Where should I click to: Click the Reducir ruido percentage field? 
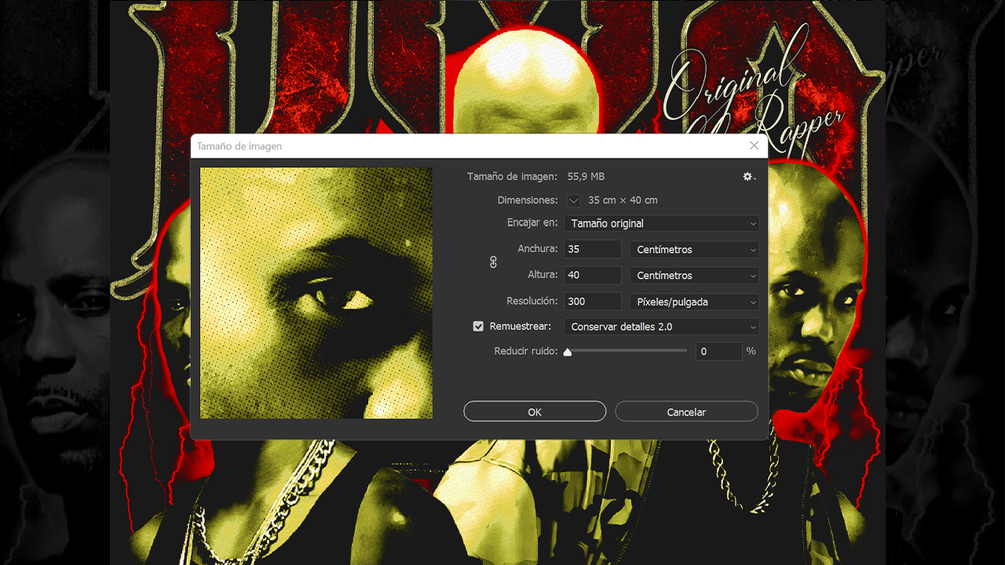(x=718, y=352)
